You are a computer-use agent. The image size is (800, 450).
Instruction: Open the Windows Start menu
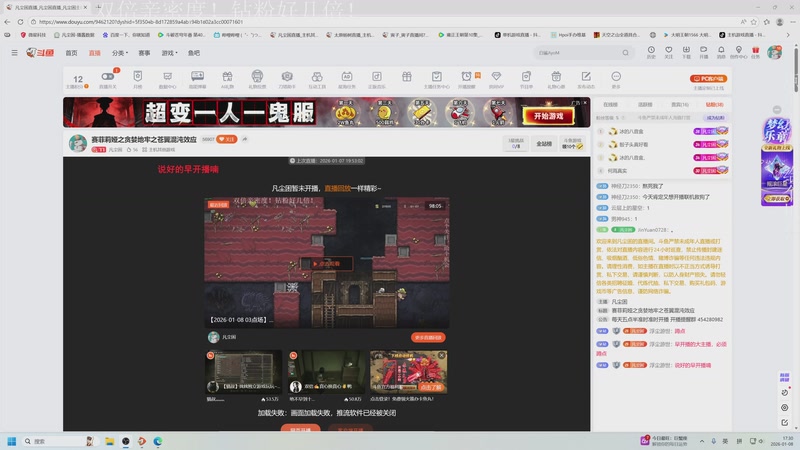[12, 441]
